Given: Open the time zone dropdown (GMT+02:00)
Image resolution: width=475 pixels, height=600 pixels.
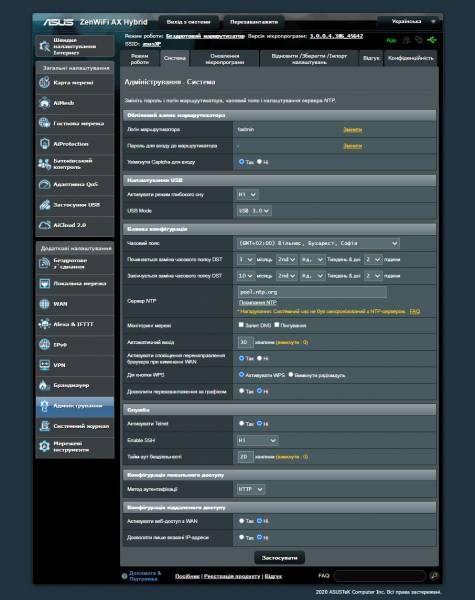Looking at the screenshot, I should tap(318, 243).
